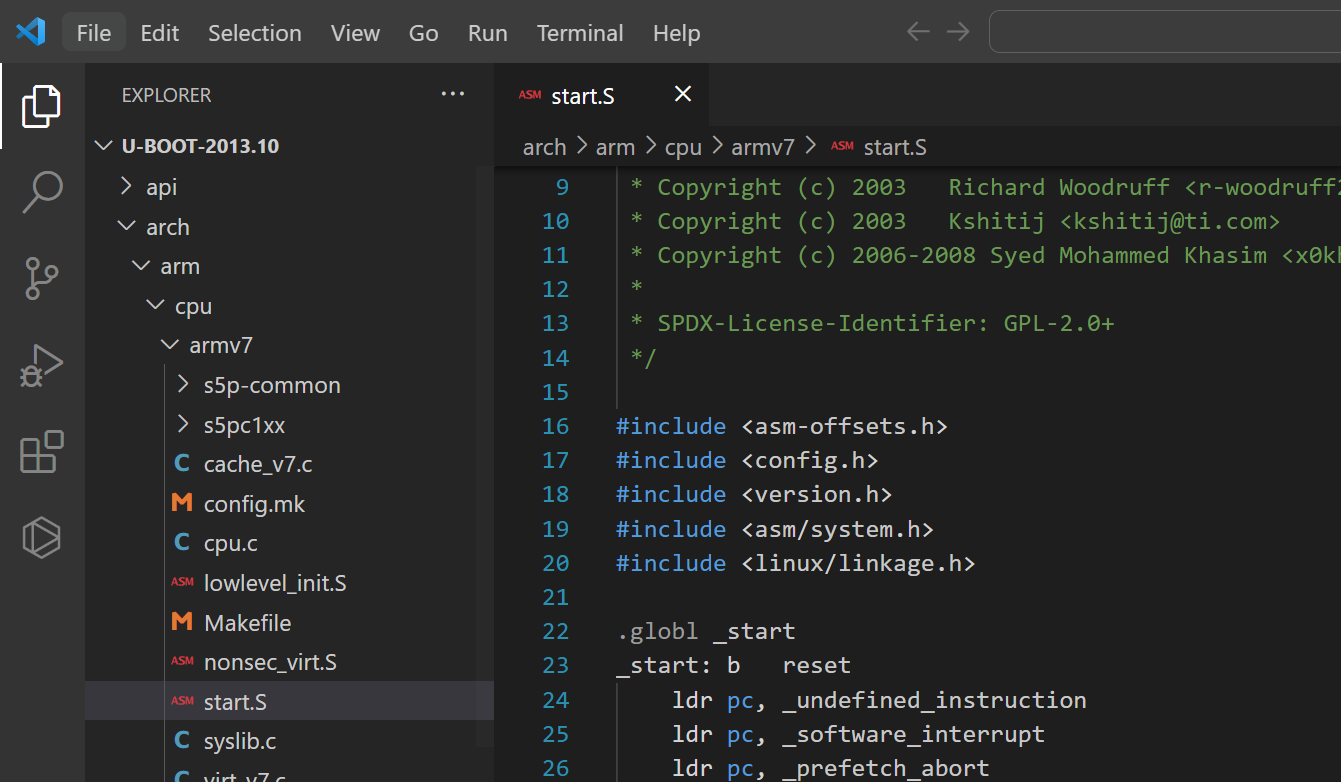Open the File menu
Image resolution: width=1341 pixels, height=782 pixels.
pos(94,32)
